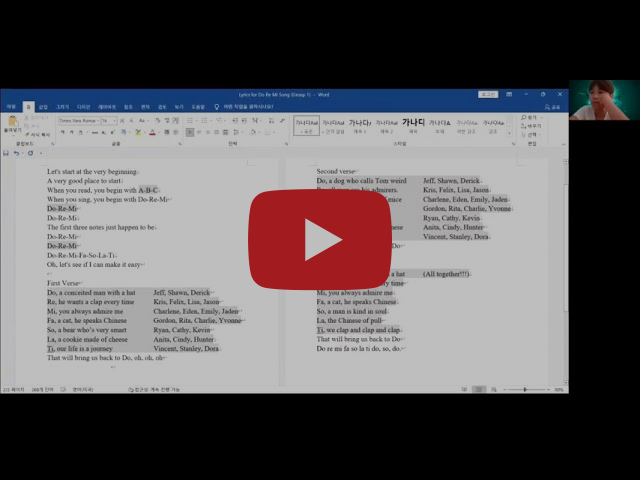Switch to the Design ribbon tab
This screenshot has height=480, width=640.
[x=83, y=107]
